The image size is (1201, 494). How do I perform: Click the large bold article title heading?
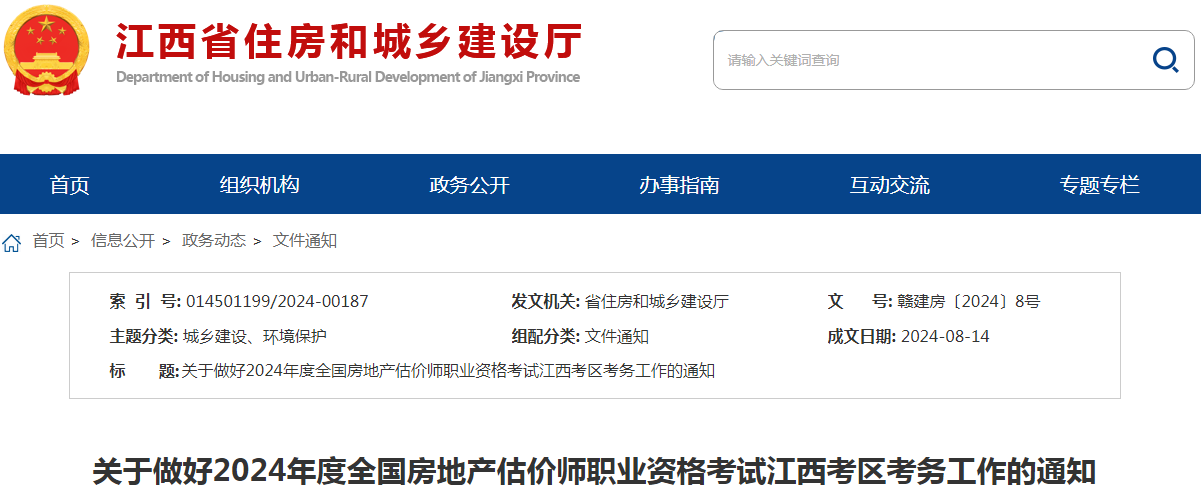[594, 471]
